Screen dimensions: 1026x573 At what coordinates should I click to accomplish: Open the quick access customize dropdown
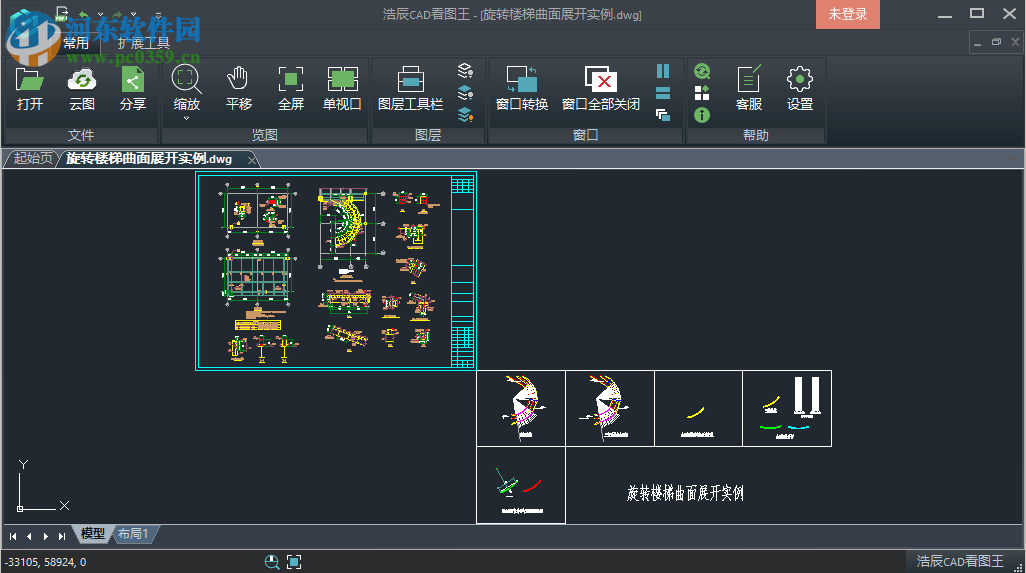[158, 14]
